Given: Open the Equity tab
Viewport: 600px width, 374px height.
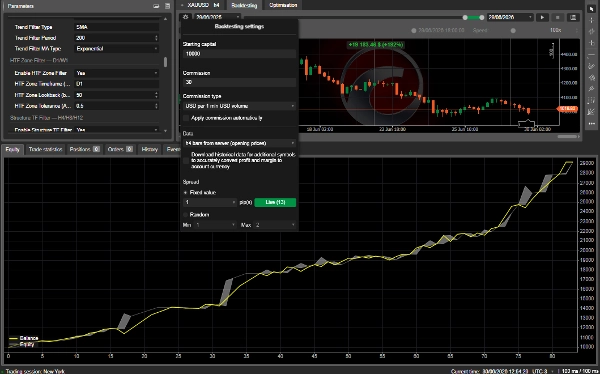Looking at the screenshot, I should click(x=13, y=149).
